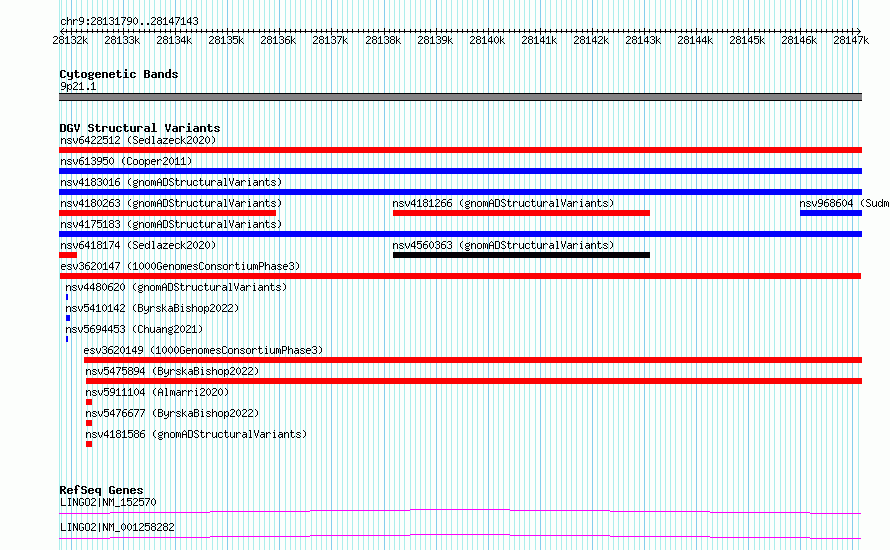890x550 pixels.
Task: Click the nsv6422512 red variant bar
Action: pyautogui.click(x=460, y=150)
